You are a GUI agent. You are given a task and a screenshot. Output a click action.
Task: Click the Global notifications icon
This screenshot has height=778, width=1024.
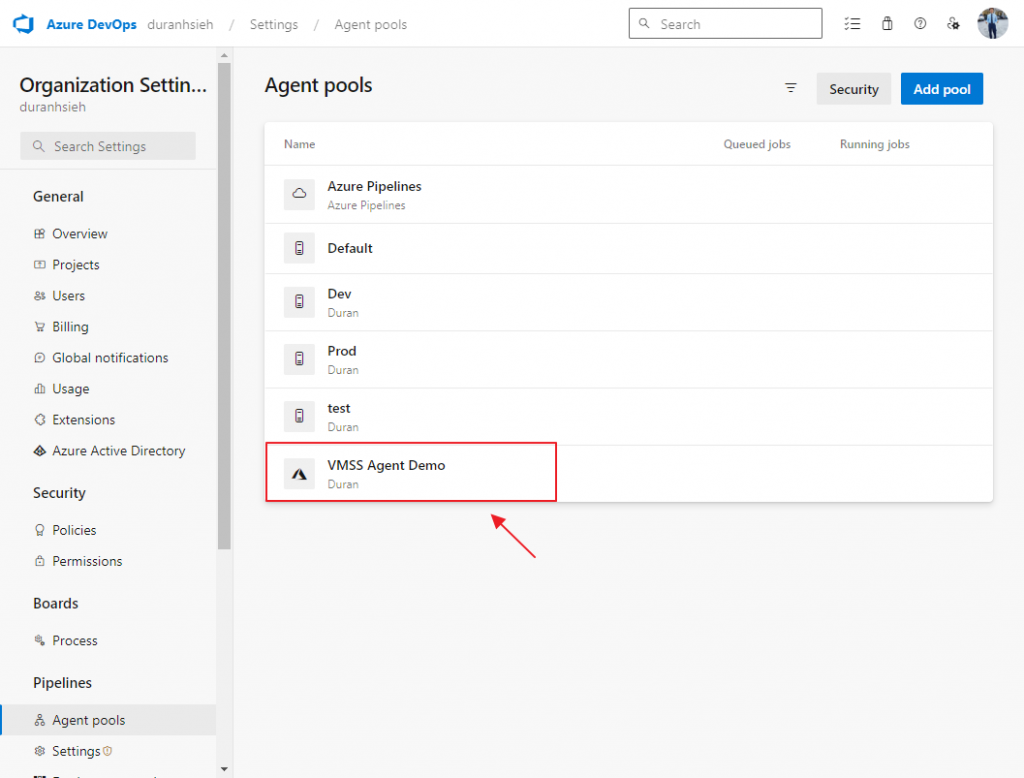40,358
